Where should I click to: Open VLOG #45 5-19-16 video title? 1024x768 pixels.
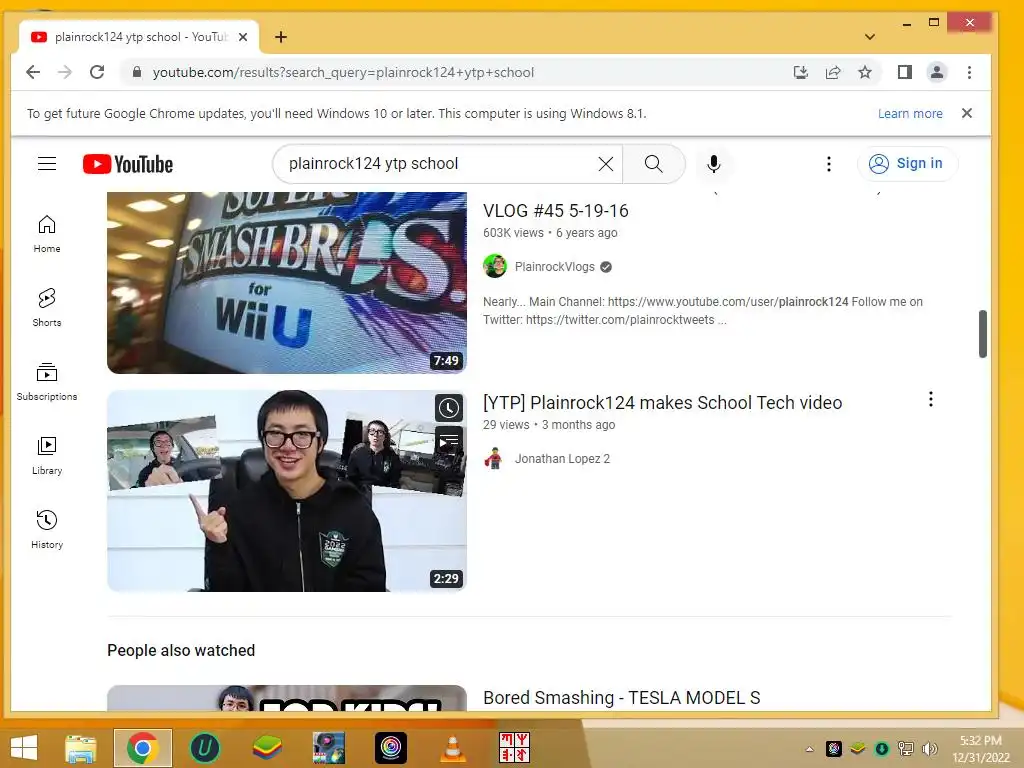pyautogui.click(x=556, y=210)
